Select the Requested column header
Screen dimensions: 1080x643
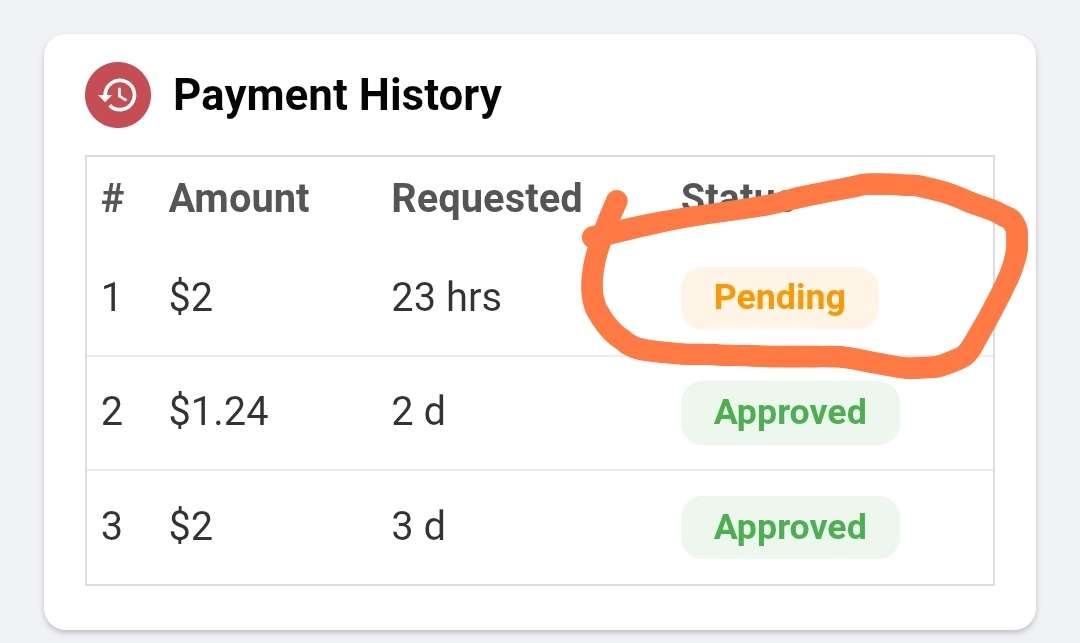[x=487, y=198]
